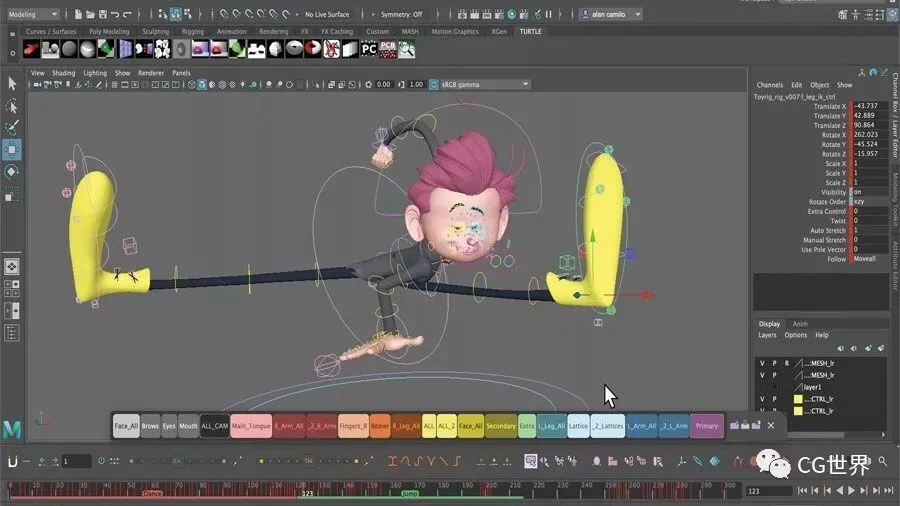The height and width of the screenshot is (506, 900).
Task: Click the PCB shelf icon
Action: 387,49
